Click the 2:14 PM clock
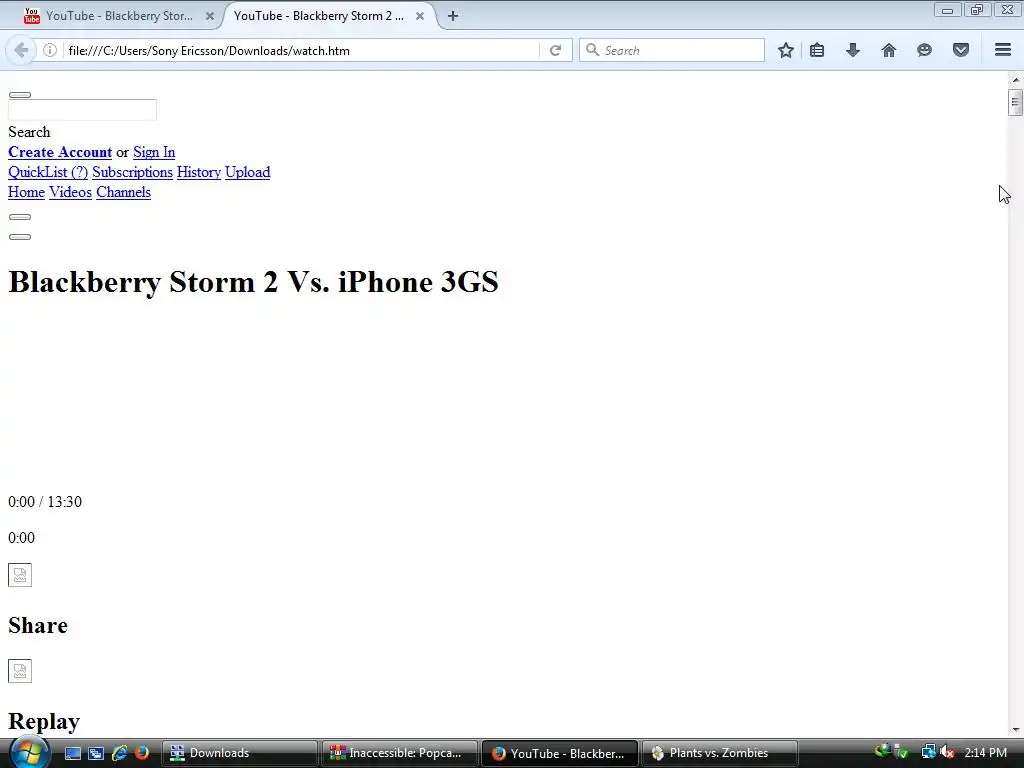The height and width of the screenshot is (768, 1024). (x=985, y=753)
